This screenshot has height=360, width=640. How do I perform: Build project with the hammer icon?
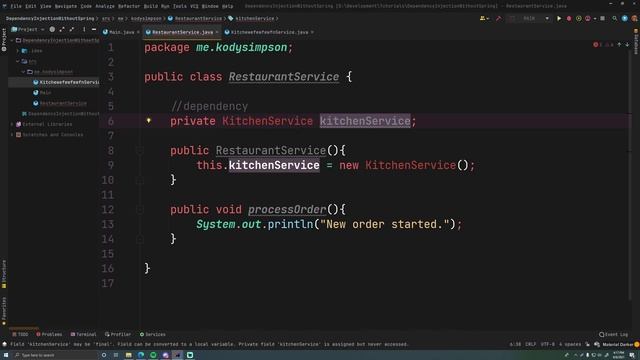click(498, 18)
